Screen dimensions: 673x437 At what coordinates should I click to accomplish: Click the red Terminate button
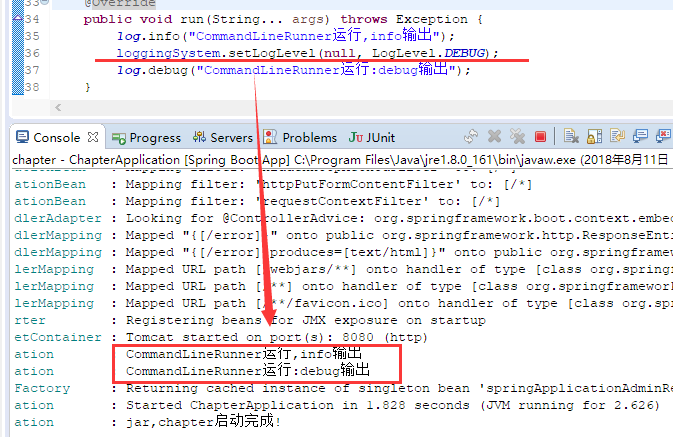540,137
